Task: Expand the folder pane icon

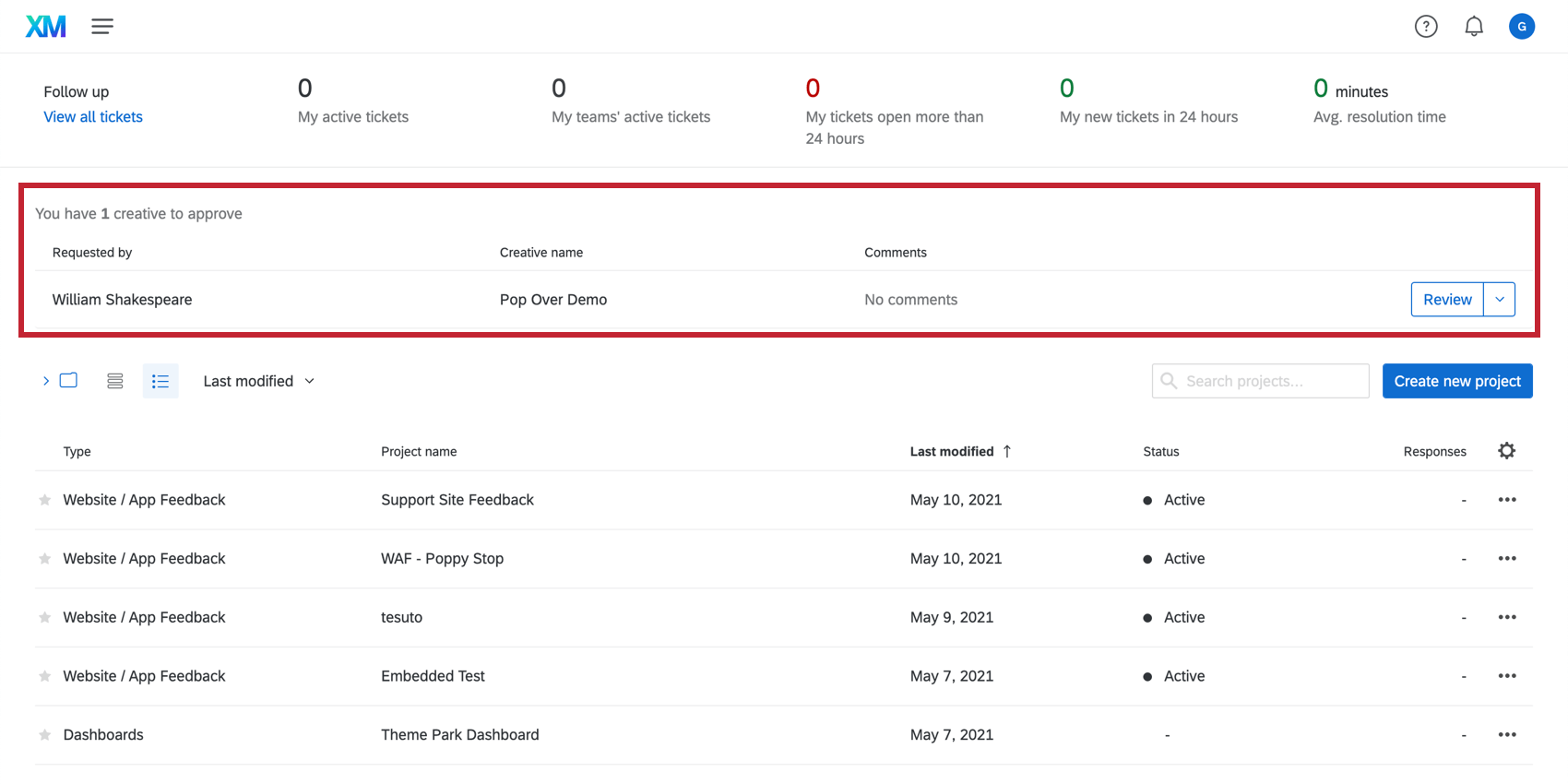Action: [x=60, y=381]
